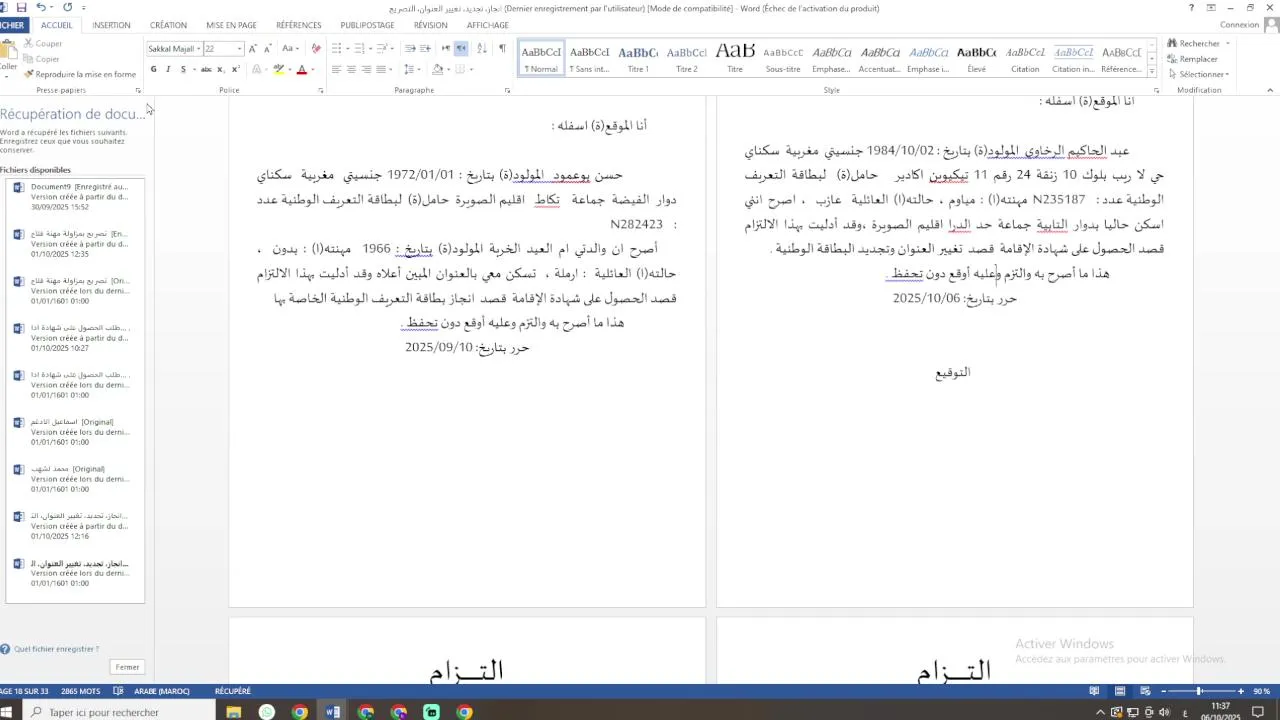Open Rechercher dropdown arrow
Viewport: 1280px width, 720px height.
pyautogui.click(x=1227, y=44)
